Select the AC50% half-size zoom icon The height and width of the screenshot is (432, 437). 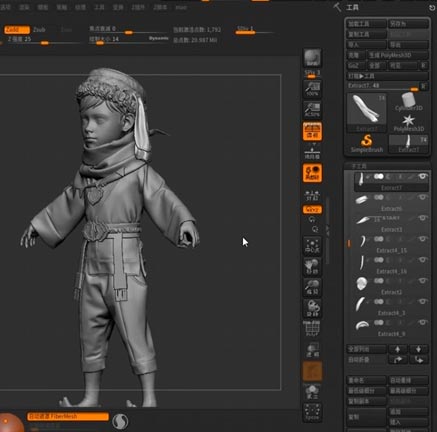pos(312,110)
